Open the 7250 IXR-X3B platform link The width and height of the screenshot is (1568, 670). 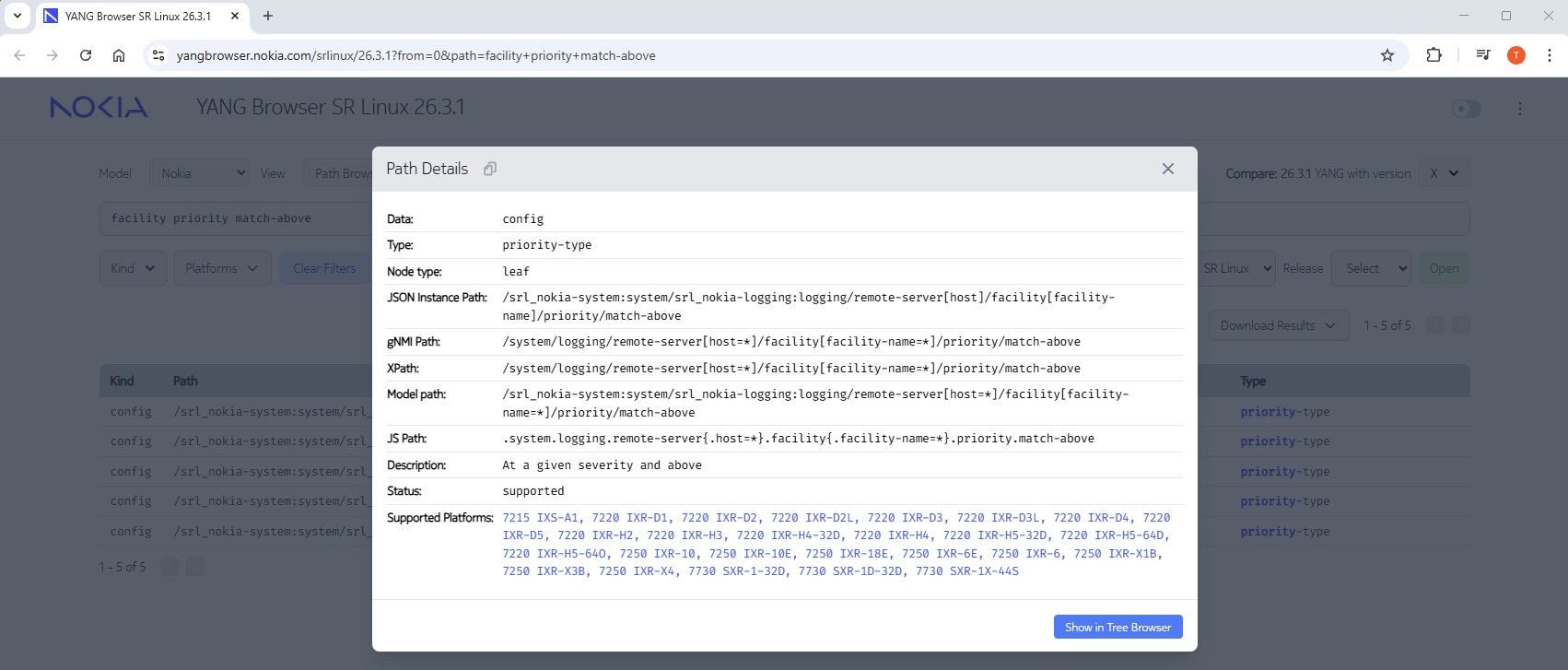point(544,571)
